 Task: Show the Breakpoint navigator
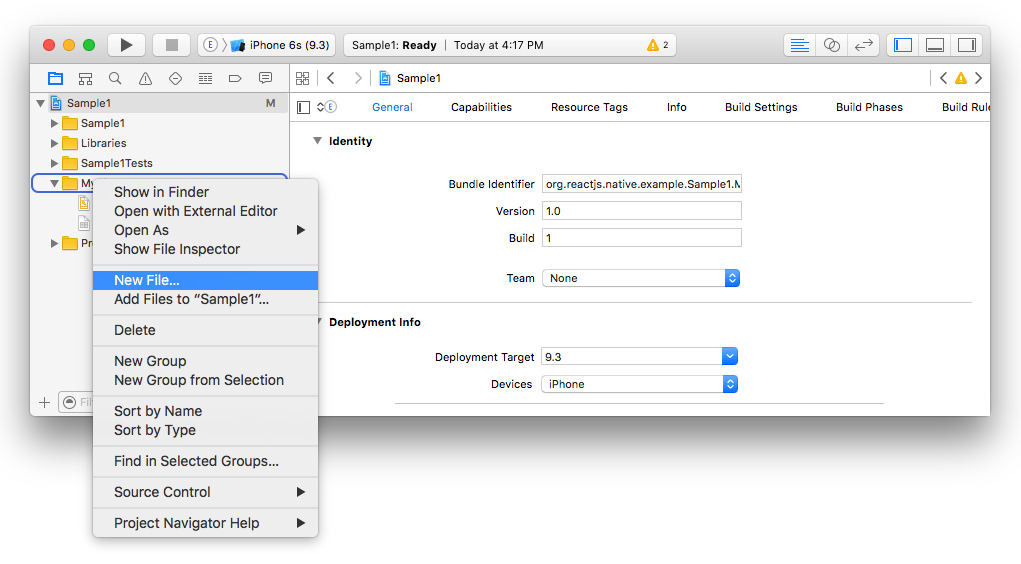235,78
